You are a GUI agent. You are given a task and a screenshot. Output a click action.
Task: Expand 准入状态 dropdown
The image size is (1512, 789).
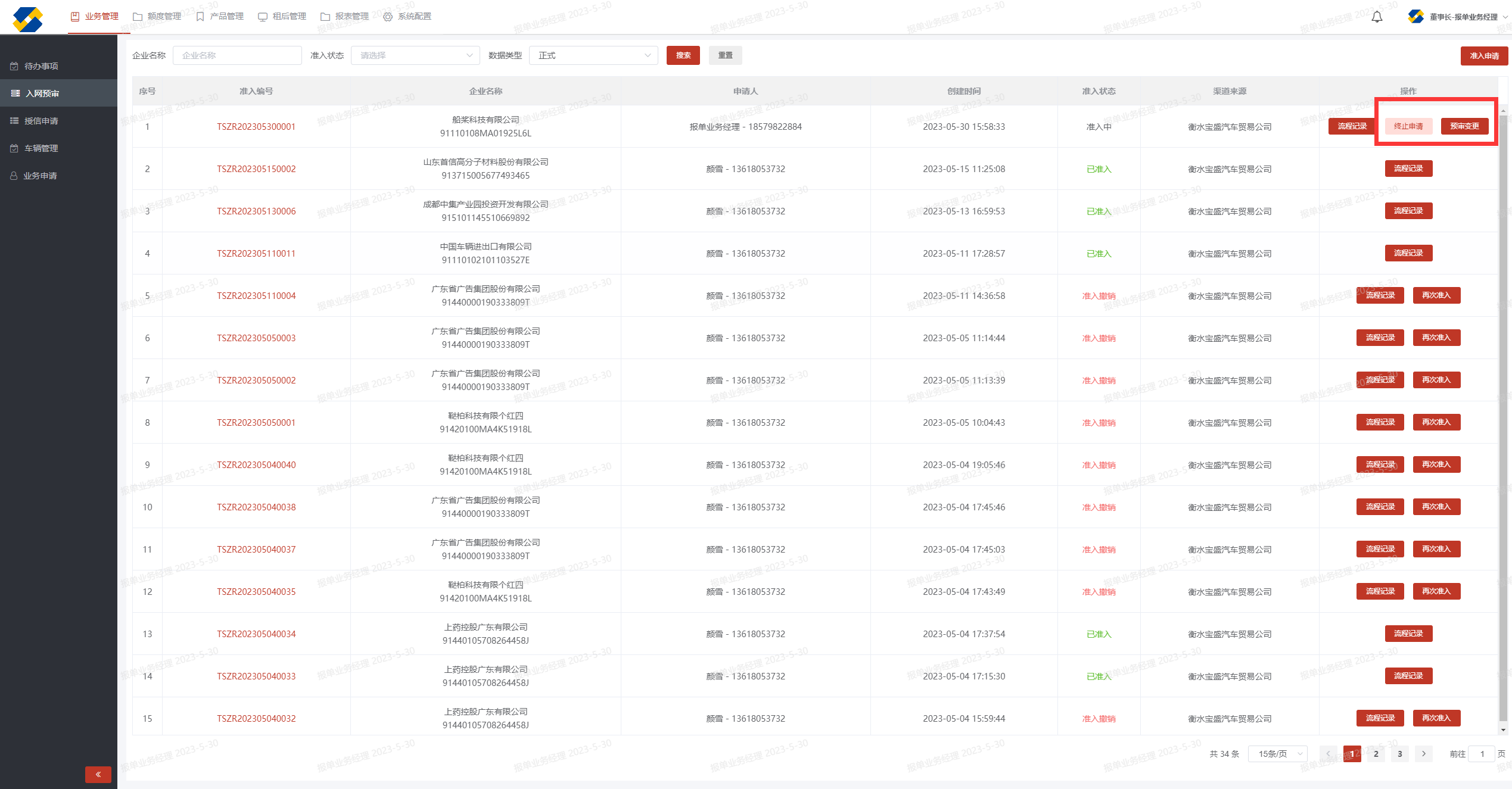click(415, 55)
